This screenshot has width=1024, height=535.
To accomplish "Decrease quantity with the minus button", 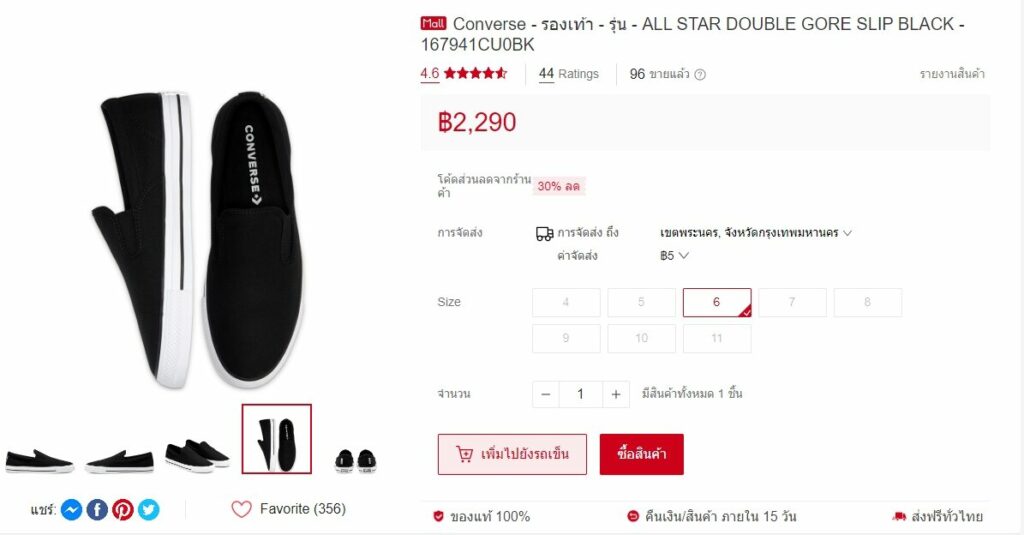I will 546,394.
